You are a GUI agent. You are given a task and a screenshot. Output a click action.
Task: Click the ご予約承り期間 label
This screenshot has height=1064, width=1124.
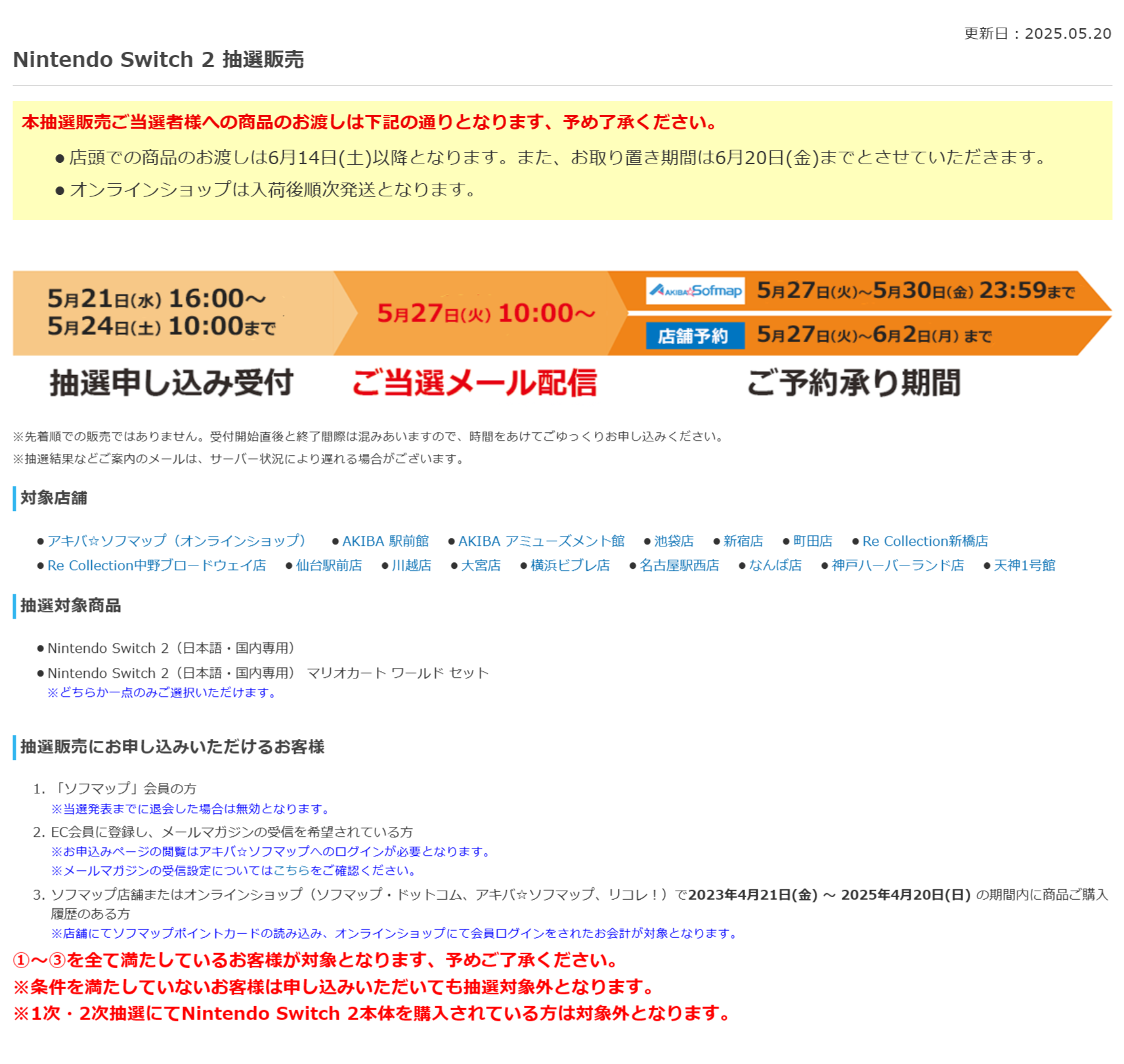pos(854,382)
